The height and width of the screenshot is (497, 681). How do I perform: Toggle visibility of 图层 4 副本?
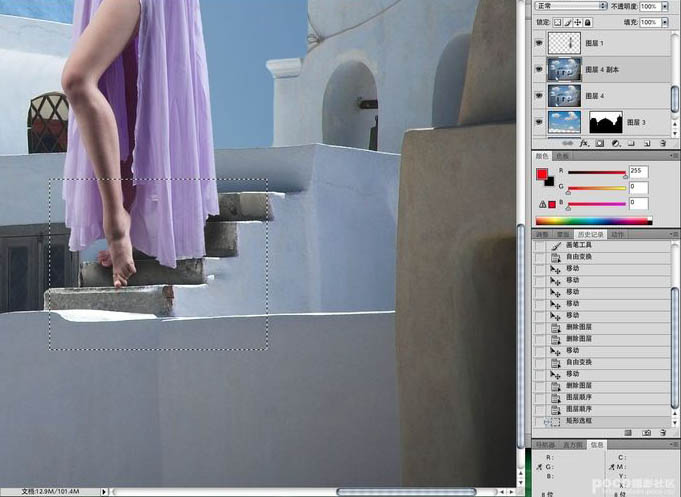[x=539, y=70]
